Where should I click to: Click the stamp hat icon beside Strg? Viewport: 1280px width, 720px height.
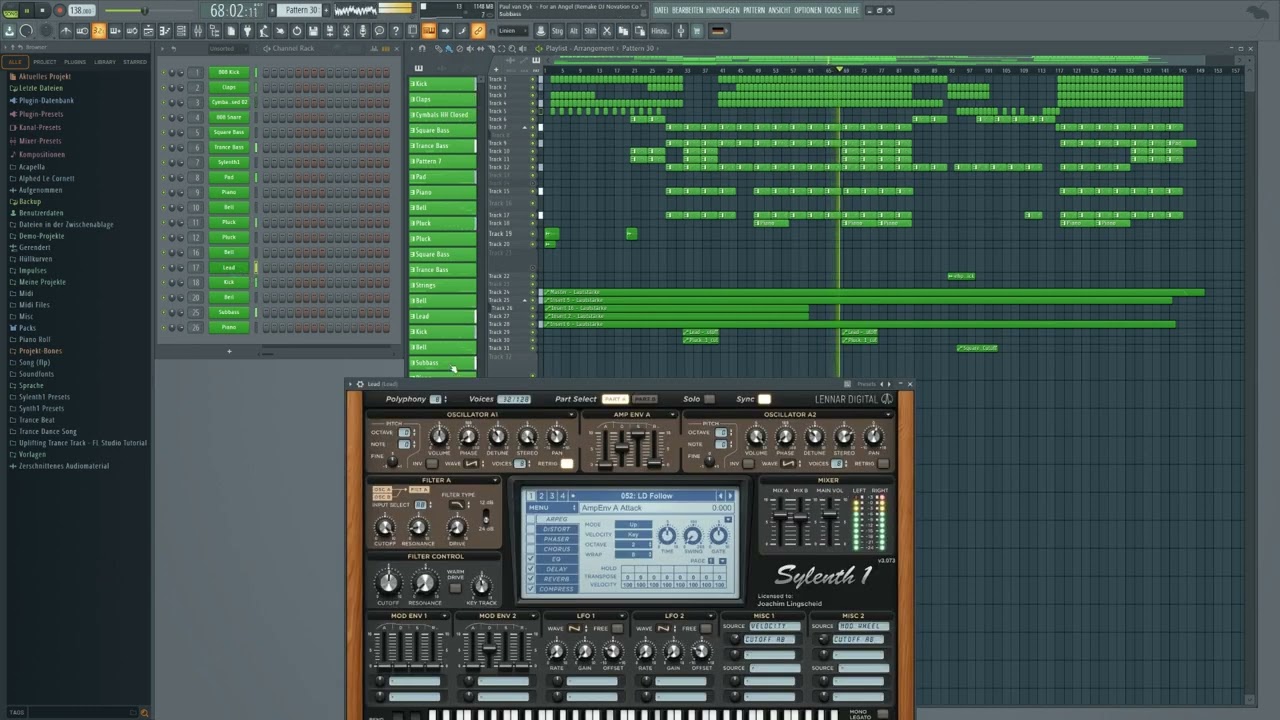[540, 31]
